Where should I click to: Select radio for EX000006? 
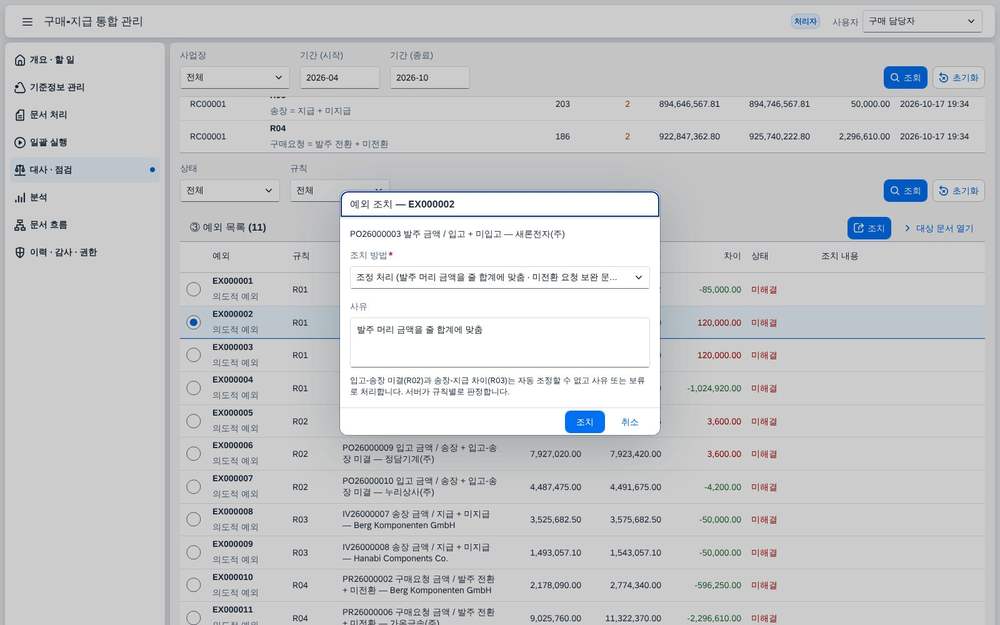(x=193, y=453)
